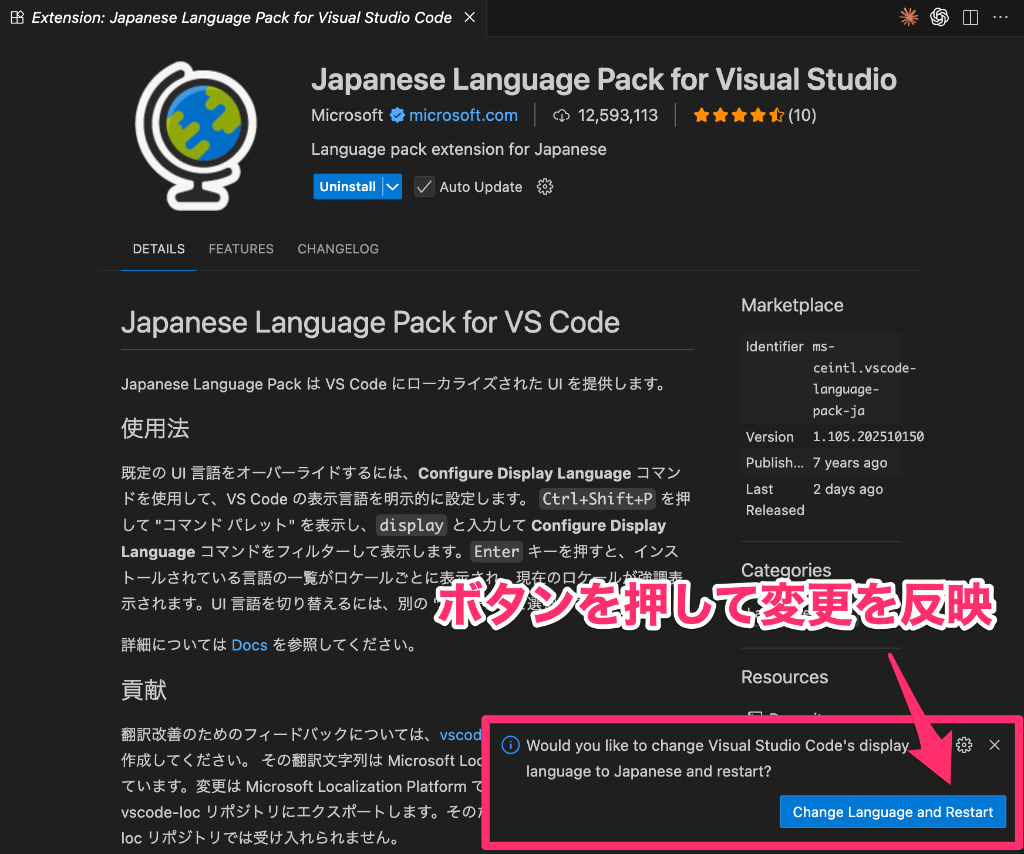Click the version value 1.105.202510150
This screenshot has width=1024, height=854.
868,437
